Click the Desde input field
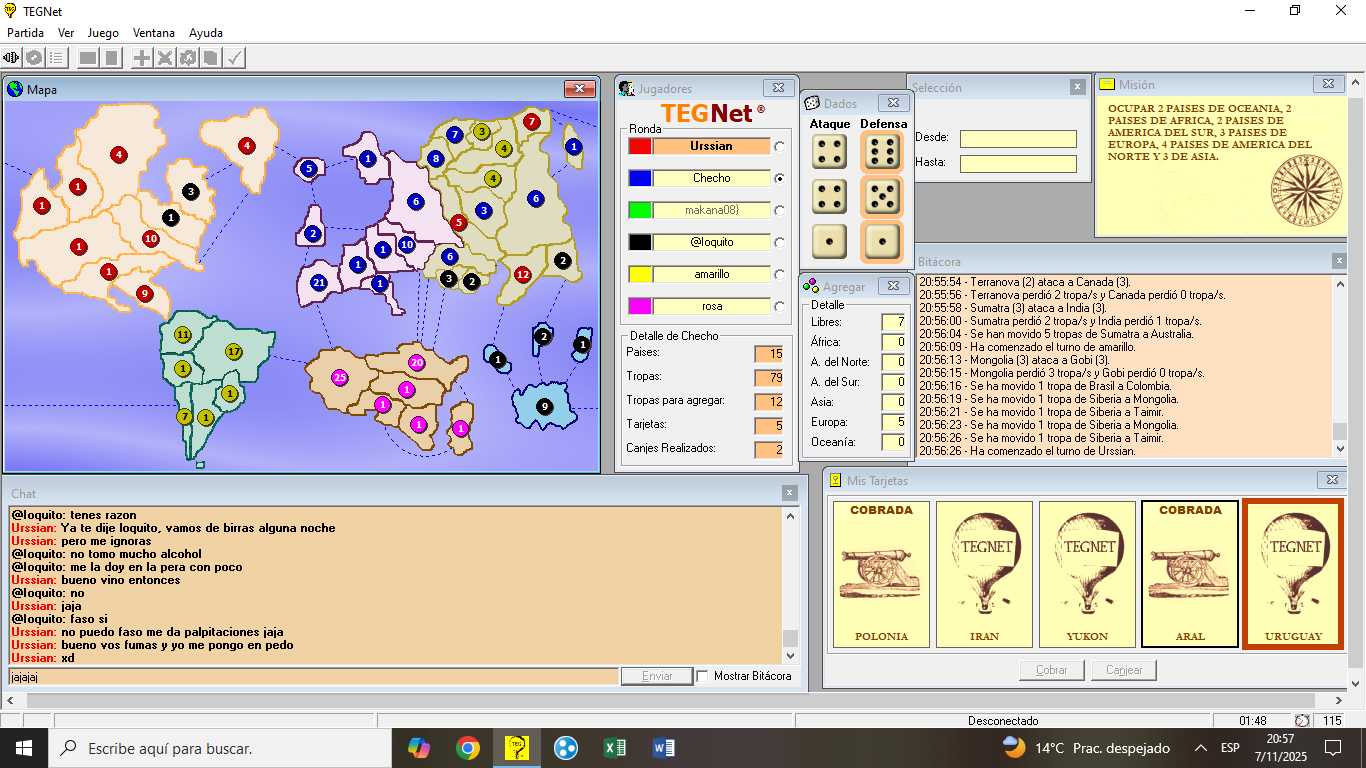This screenshot has height=768, width=1366. [x=1018, y=139]
